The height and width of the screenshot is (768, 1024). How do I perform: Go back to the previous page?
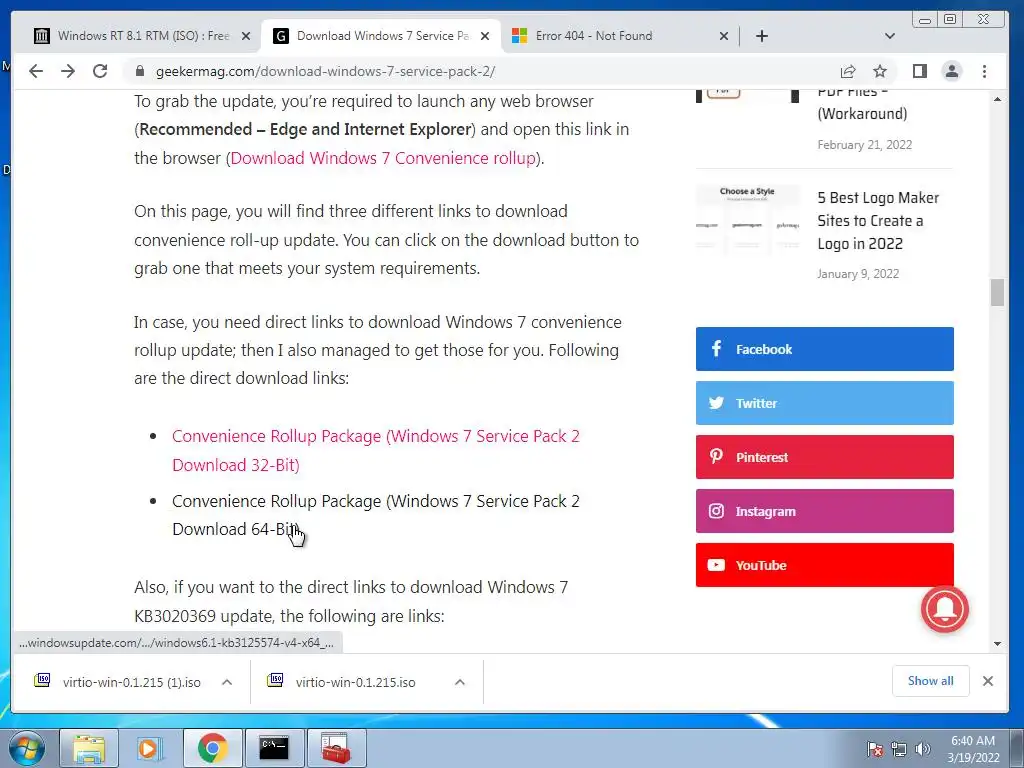coord(36,71)
